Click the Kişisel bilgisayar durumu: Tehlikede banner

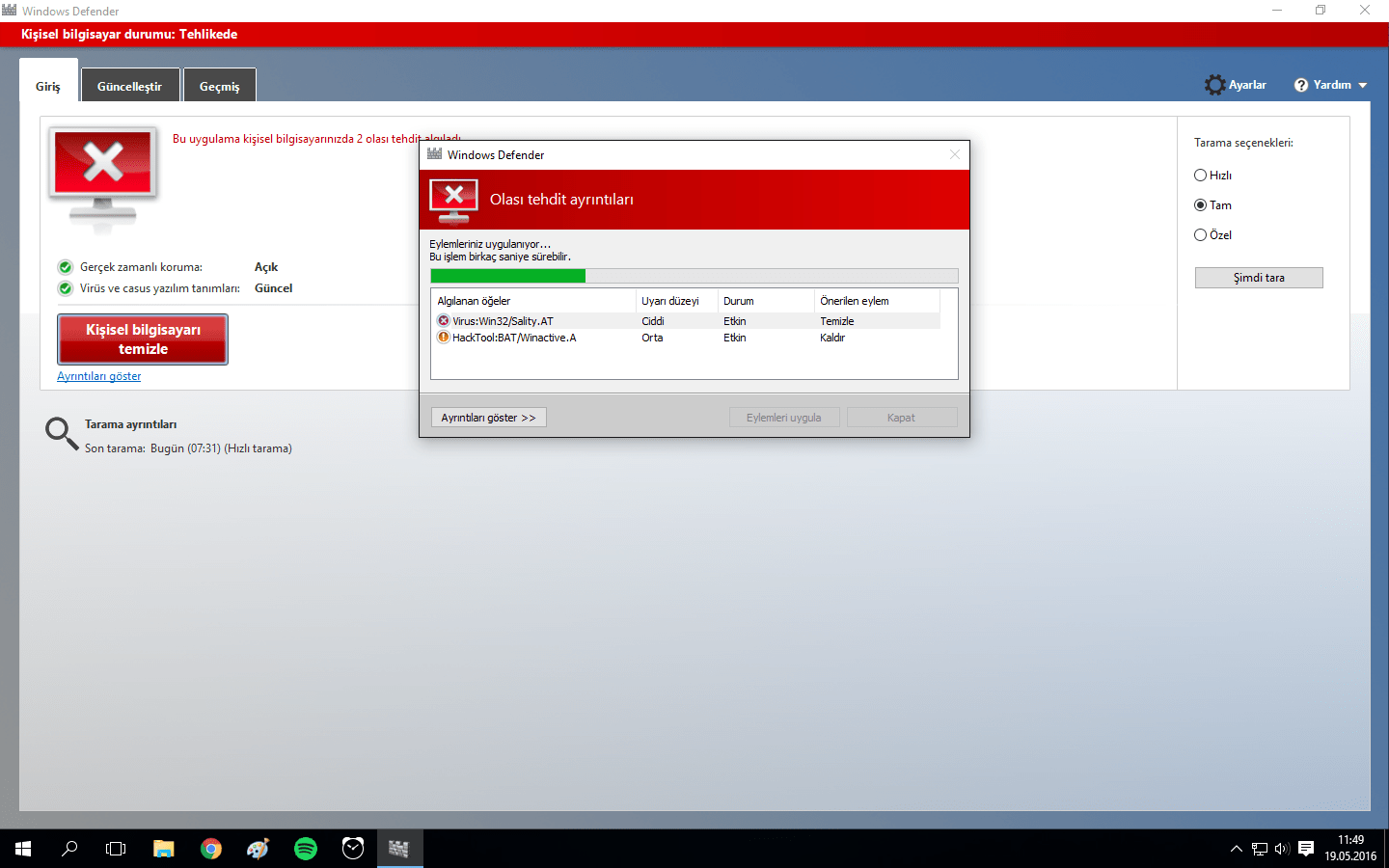pos(694,34)
